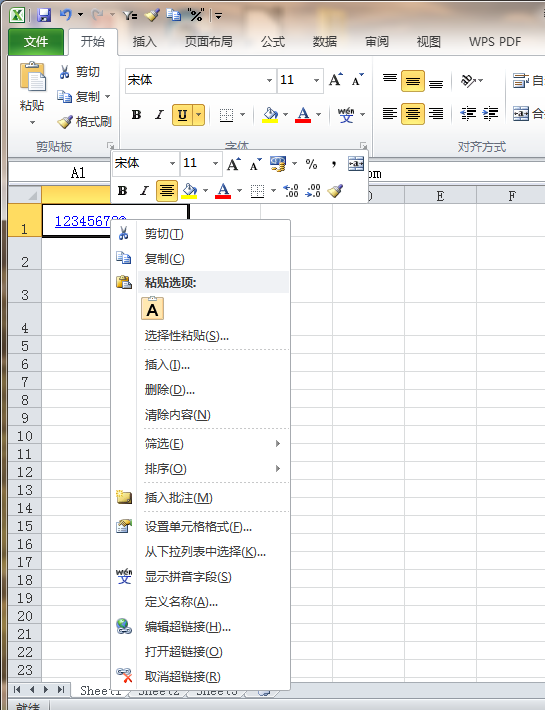Open mini toolbar font size dropdown
The height and width of the screenshot is (710, 545).
[x=215, y=163]
